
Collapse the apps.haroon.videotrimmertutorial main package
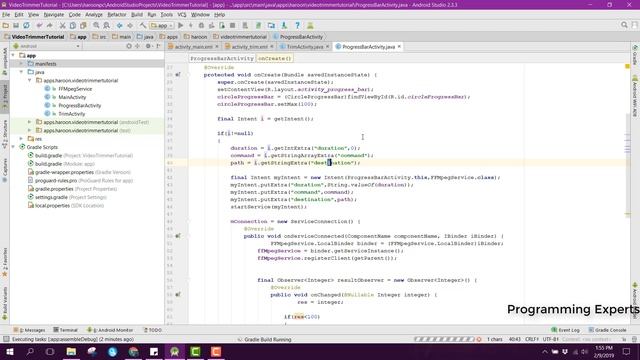pos(30,80)
